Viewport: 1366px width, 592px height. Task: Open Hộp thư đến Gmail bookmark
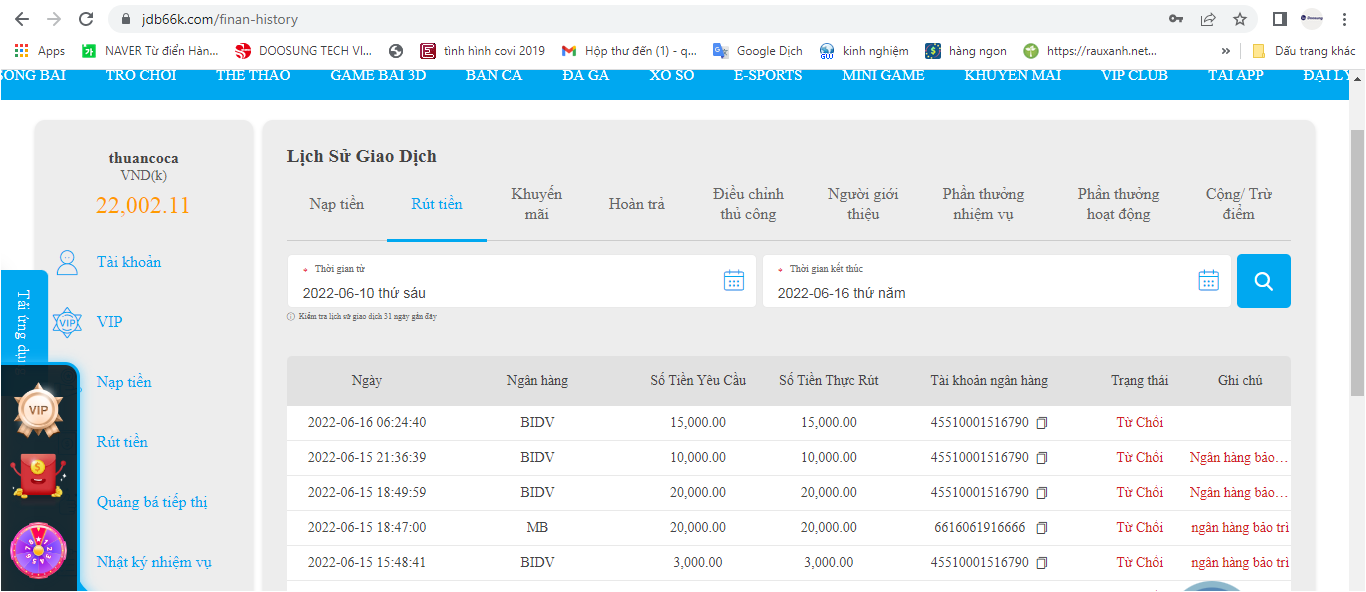[630, 50]
